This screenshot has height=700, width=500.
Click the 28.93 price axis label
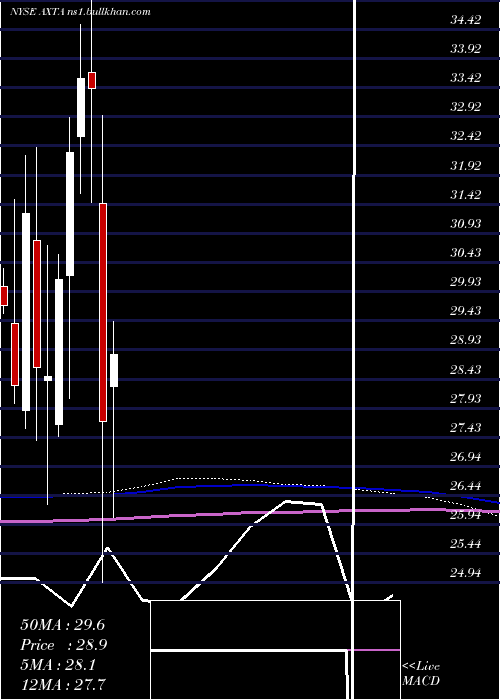(x=466, y=340)
